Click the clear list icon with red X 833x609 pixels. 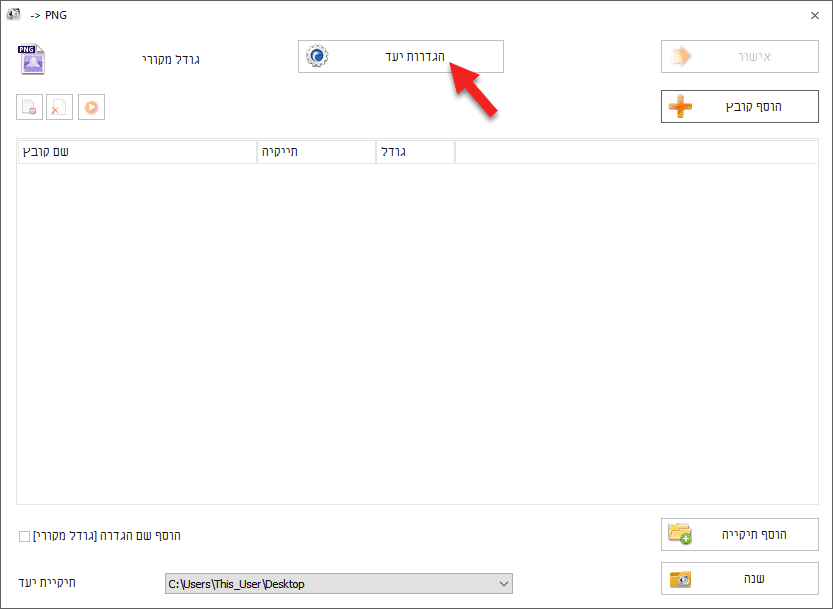coord(59,107)
